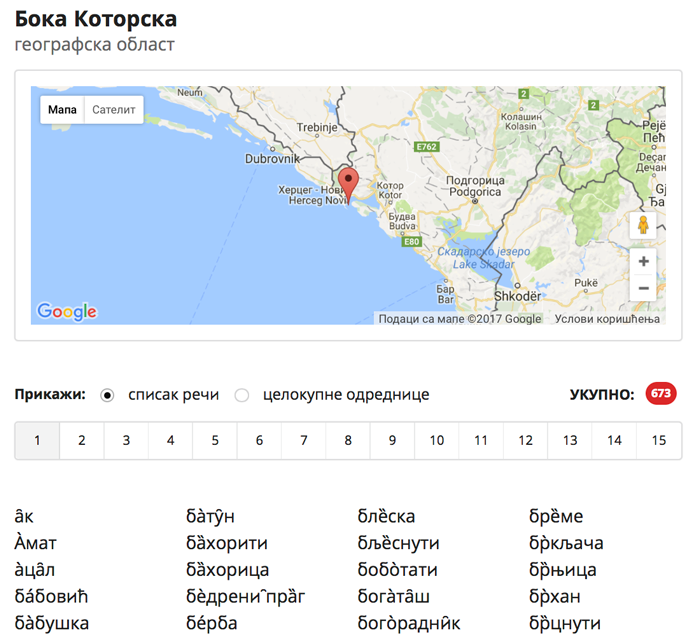Image resolution: width=700 pixels, height=636 pixels.
Task: Click the red location pin on map
Action: point(348,183)
